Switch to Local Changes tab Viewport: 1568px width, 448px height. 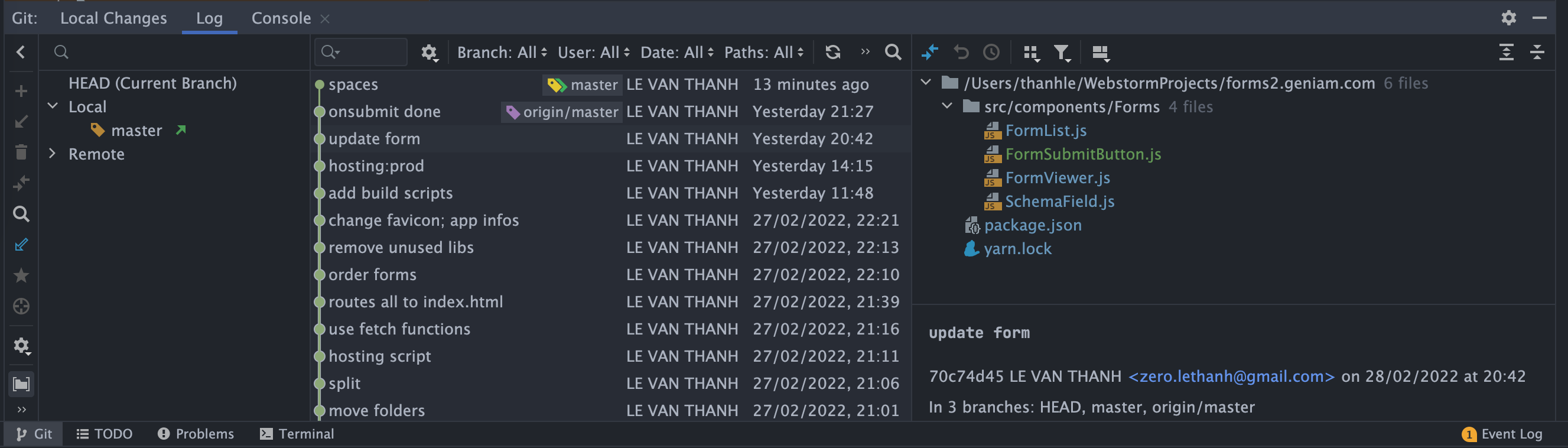(x=113, y=18)
